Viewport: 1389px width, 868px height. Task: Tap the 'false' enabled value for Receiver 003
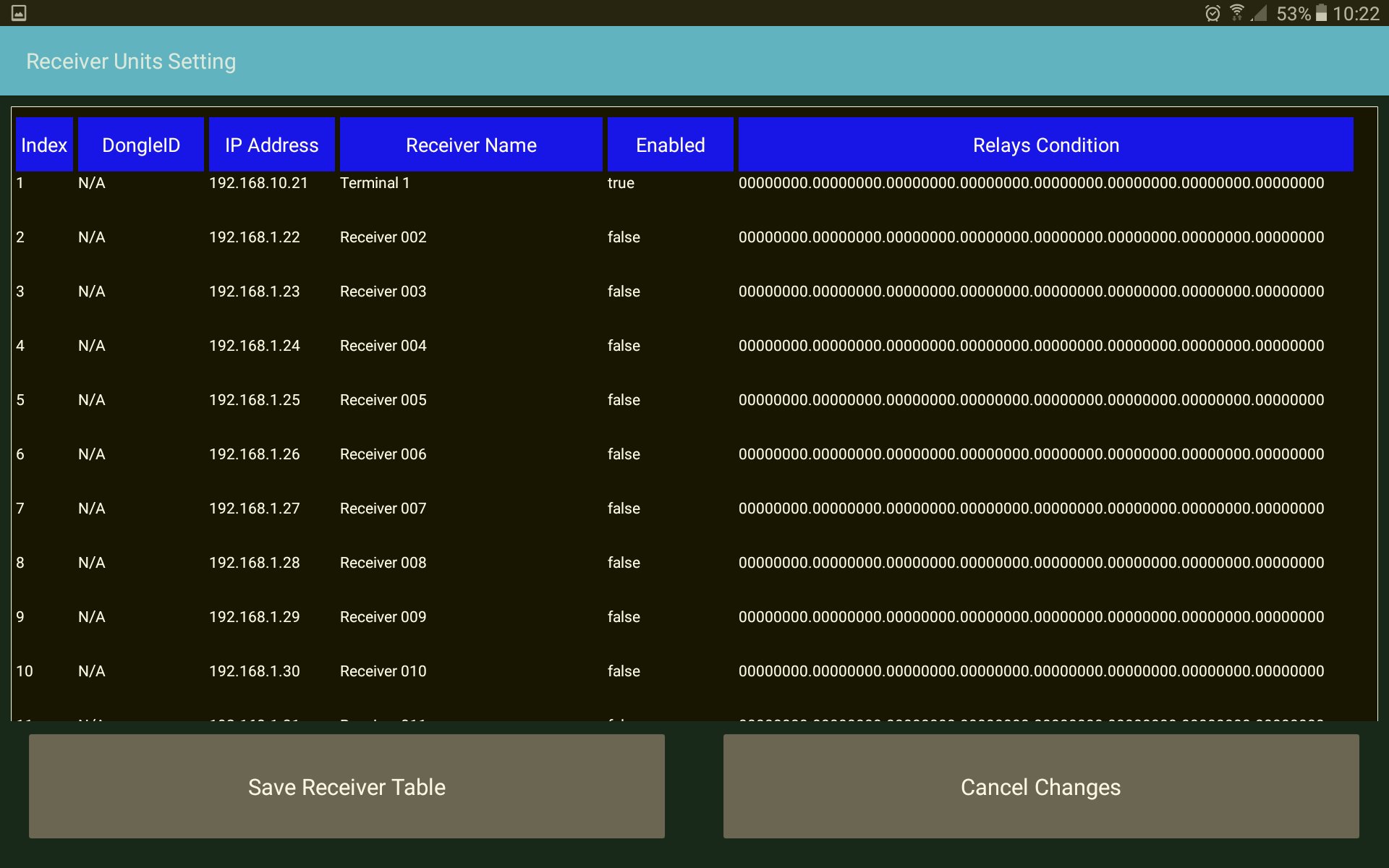(x=624, y=292)
